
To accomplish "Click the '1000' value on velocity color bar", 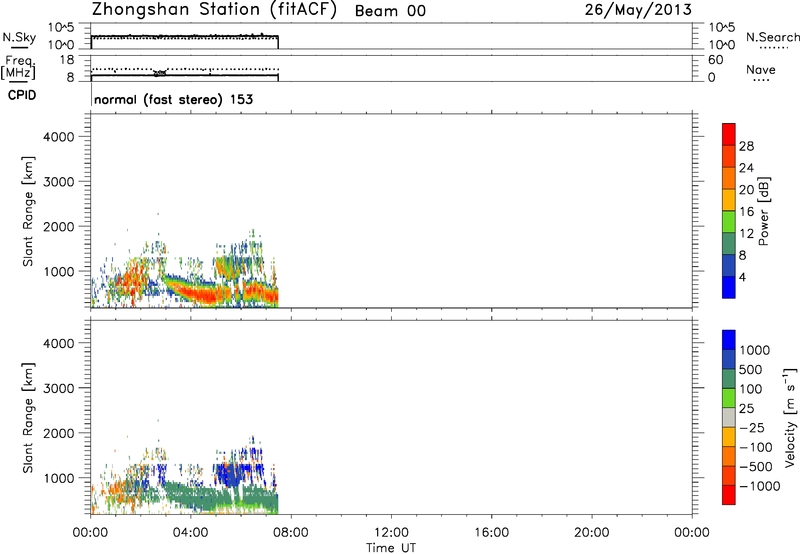I will (754, 350).
